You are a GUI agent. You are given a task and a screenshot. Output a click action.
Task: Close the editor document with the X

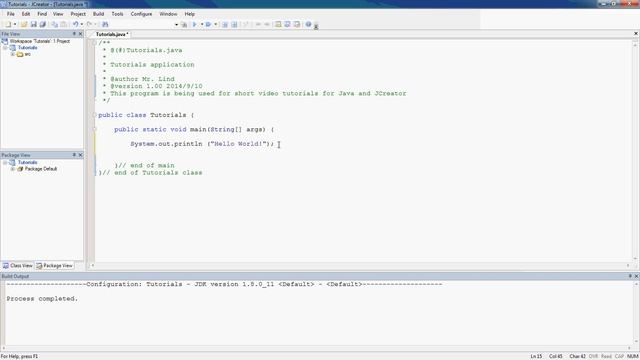(636, 34)
